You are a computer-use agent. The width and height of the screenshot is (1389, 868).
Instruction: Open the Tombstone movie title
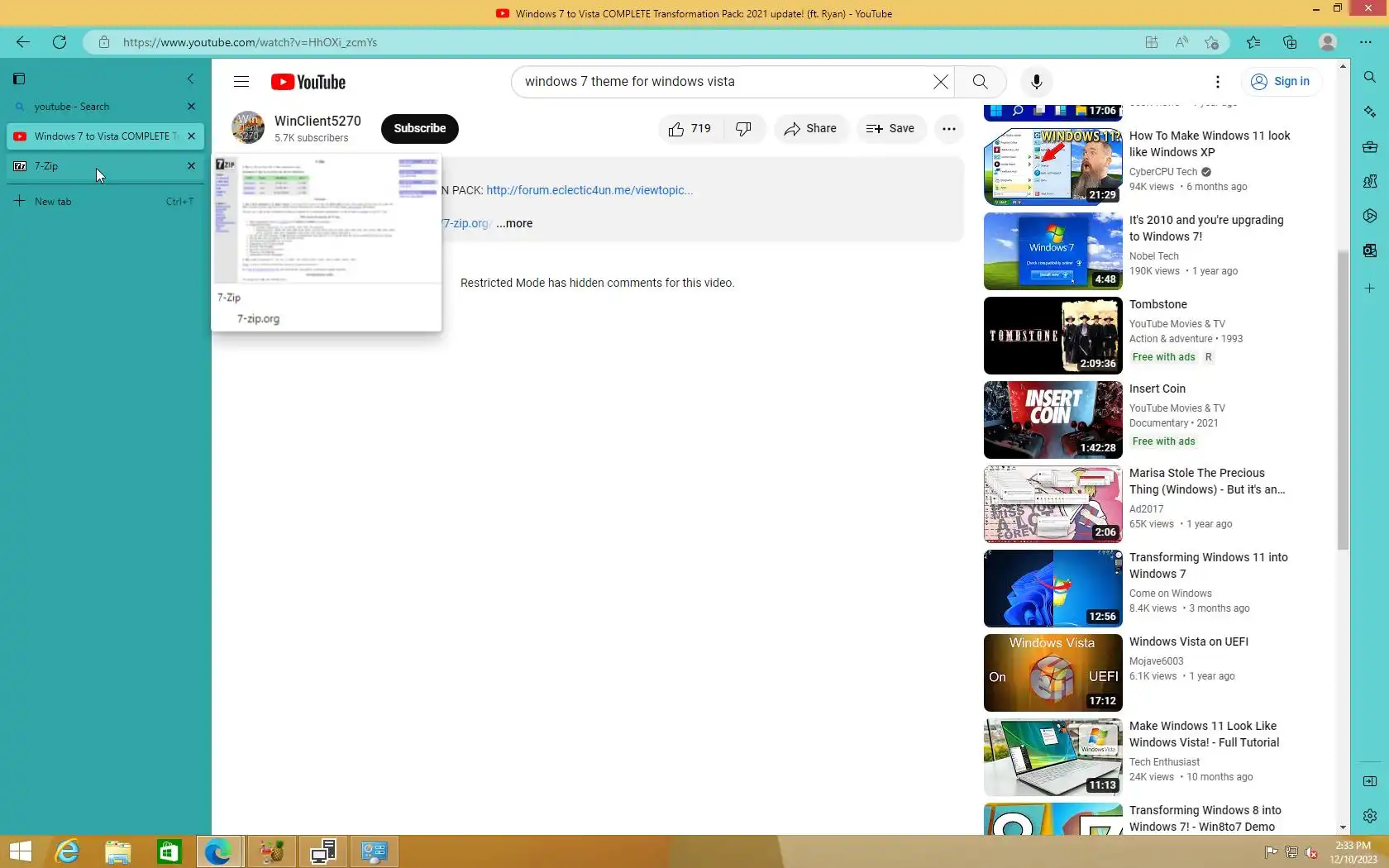[1158, 305]
